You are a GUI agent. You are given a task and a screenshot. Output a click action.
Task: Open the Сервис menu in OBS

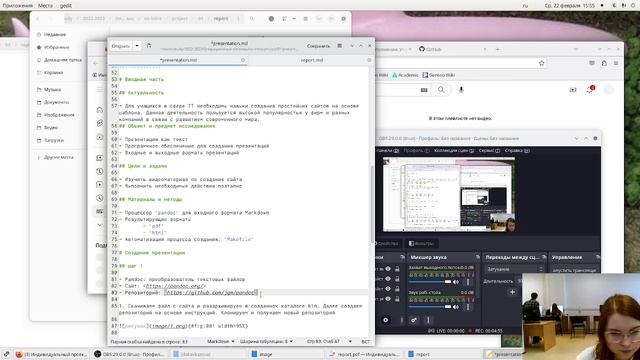tap(489, 151)
